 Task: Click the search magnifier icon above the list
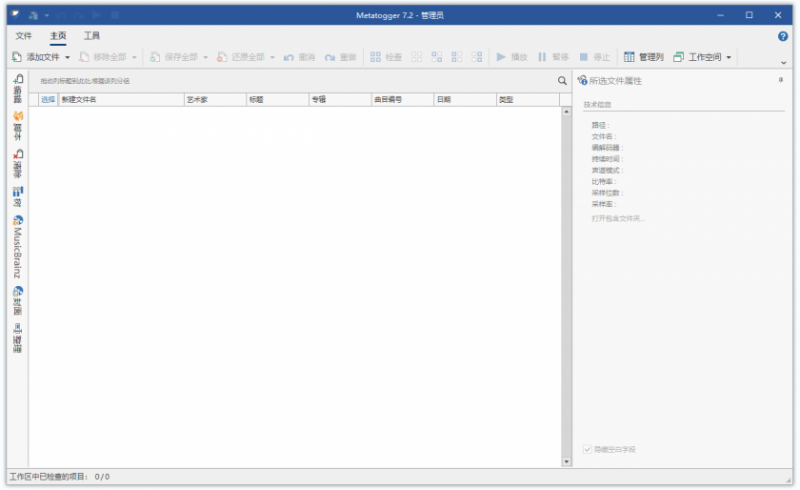click(x=562, y=81)
